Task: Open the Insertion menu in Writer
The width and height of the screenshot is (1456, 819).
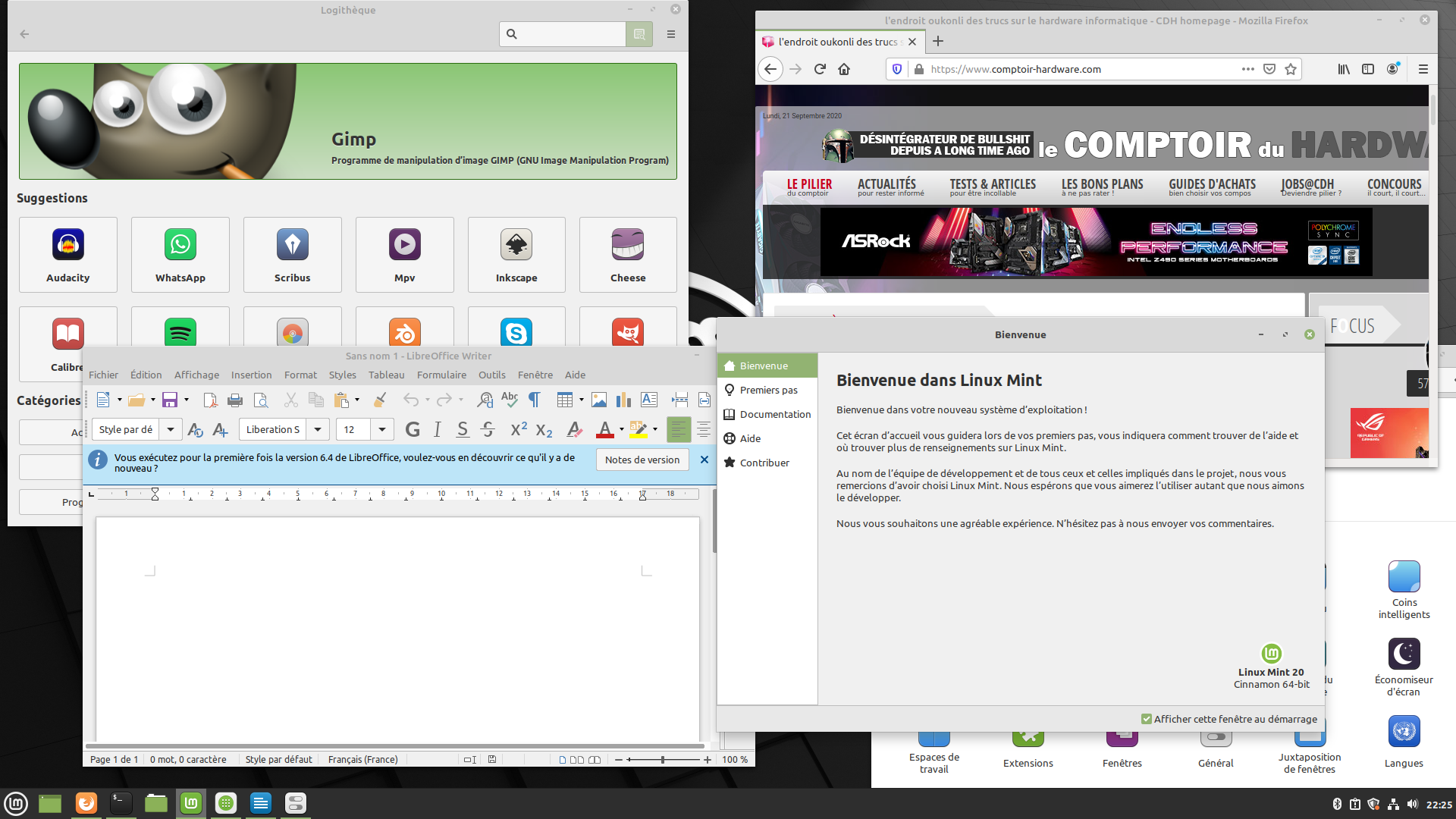Action: pos(251,375)
